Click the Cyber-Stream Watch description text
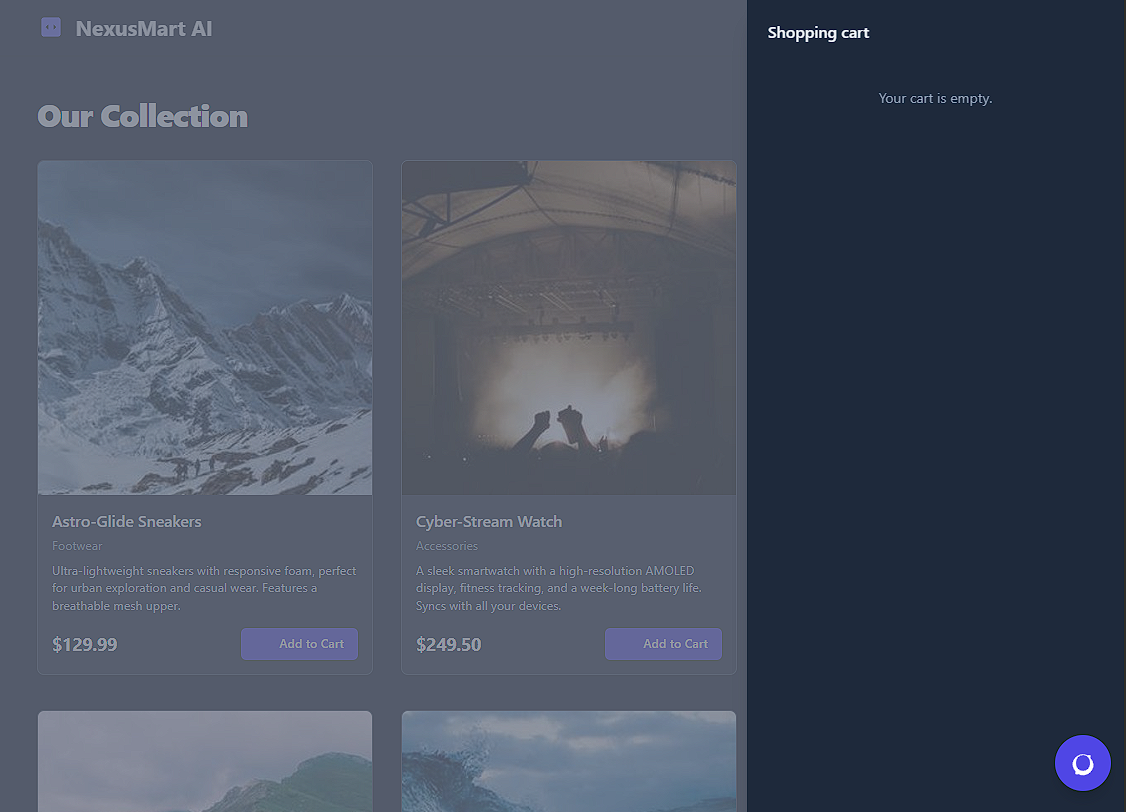The width and height of the screenshot is (1126, 812). pos(558,588)
